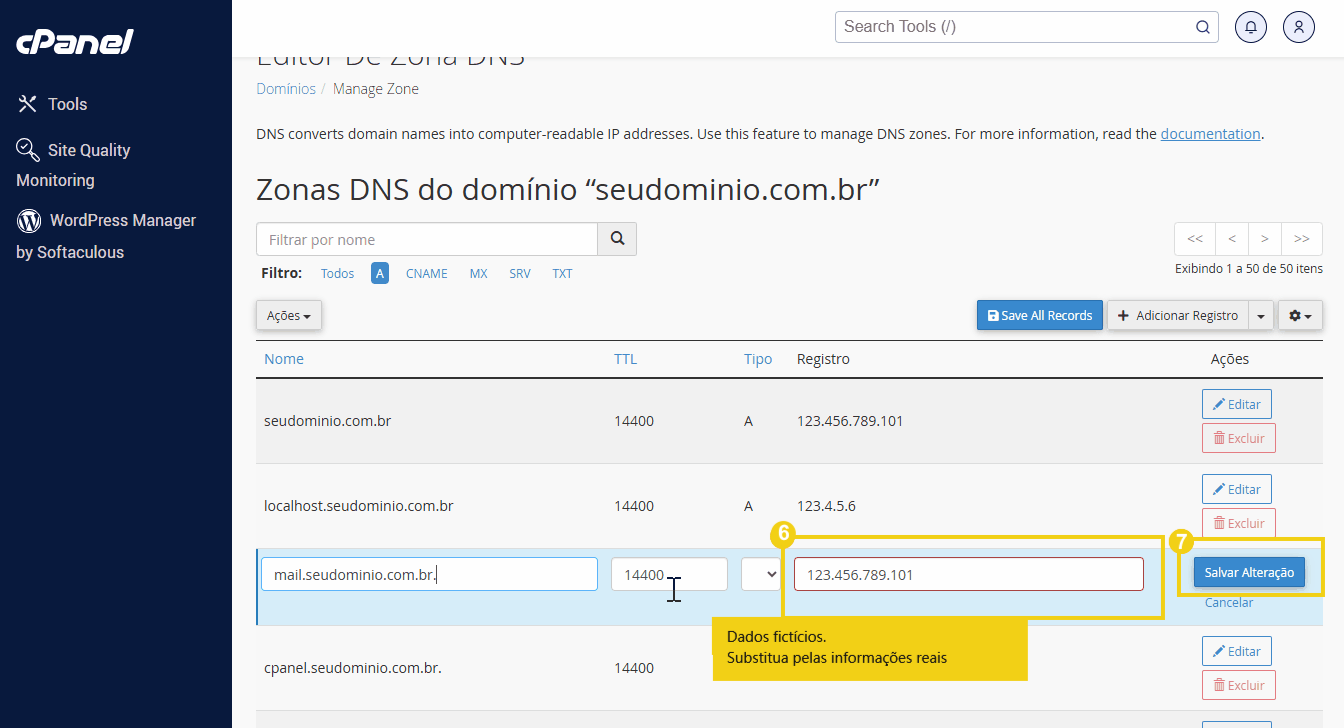Open the gear settings dropdown
This screenshot has height=728, width=1344.
click(1300, 315)
